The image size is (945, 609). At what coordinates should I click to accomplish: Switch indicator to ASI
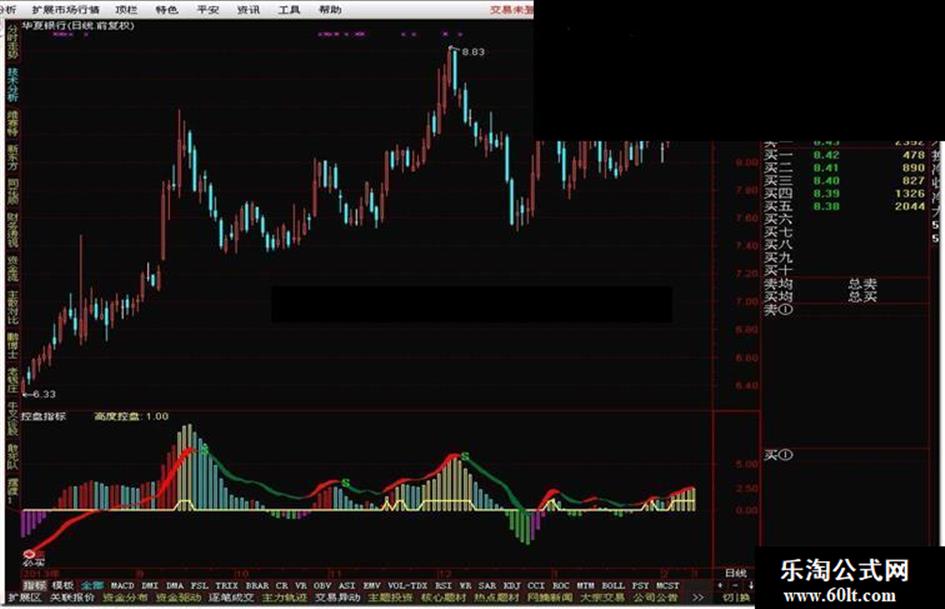coord(347,585)
